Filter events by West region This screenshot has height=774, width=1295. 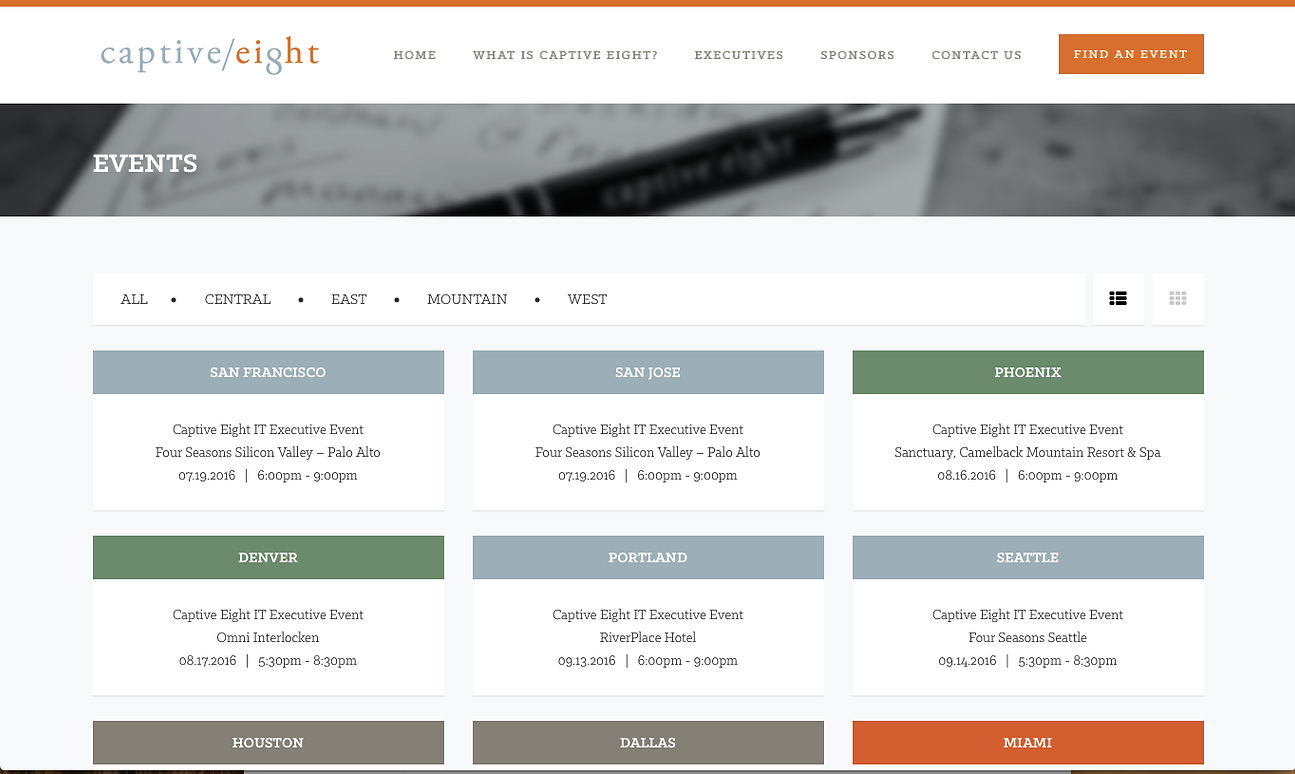coord(587,299)
